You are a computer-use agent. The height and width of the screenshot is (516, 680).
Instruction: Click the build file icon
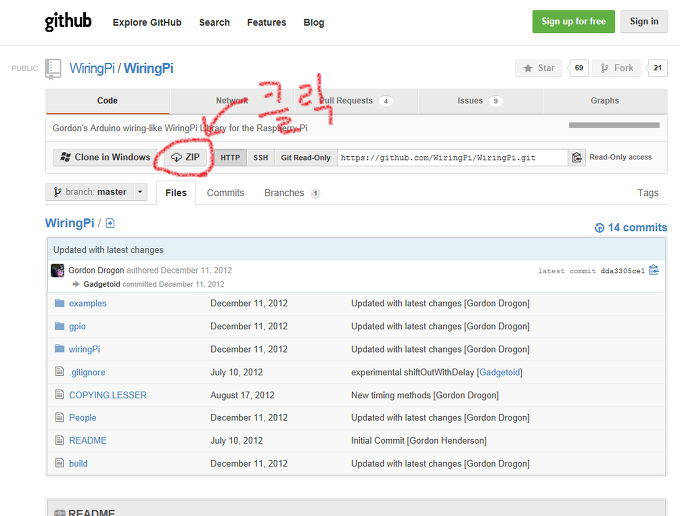pos(59,463)
